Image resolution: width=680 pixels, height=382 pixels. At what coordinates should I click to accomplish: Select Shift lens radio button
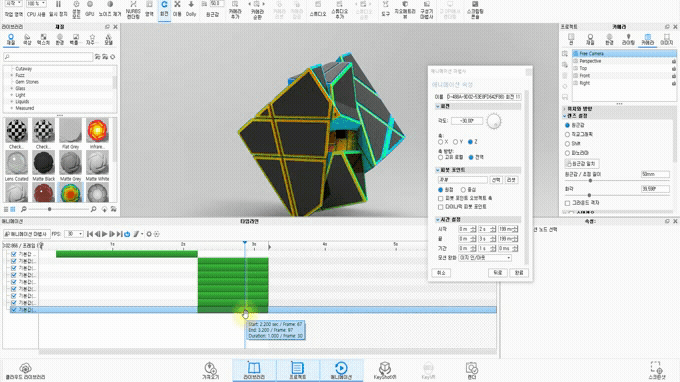pos(567,144)
